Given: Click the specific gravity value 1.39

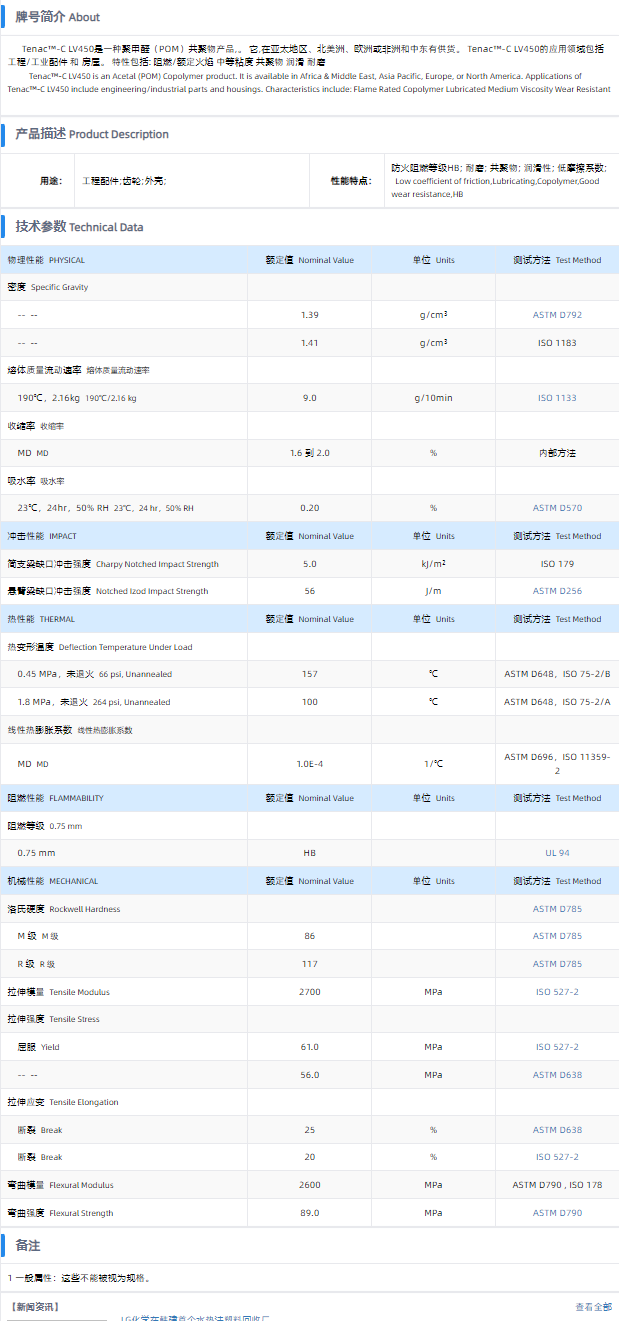Looking at the screenshot, I should 310,315.
